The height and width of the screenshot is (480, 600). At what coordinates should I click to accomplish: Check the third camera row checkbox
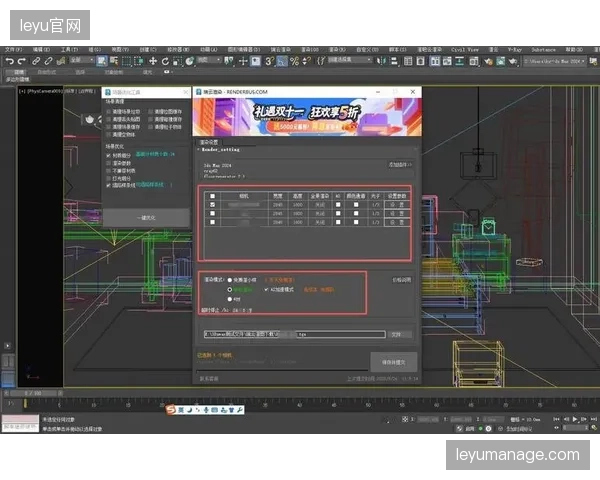[x=212, y=222]
